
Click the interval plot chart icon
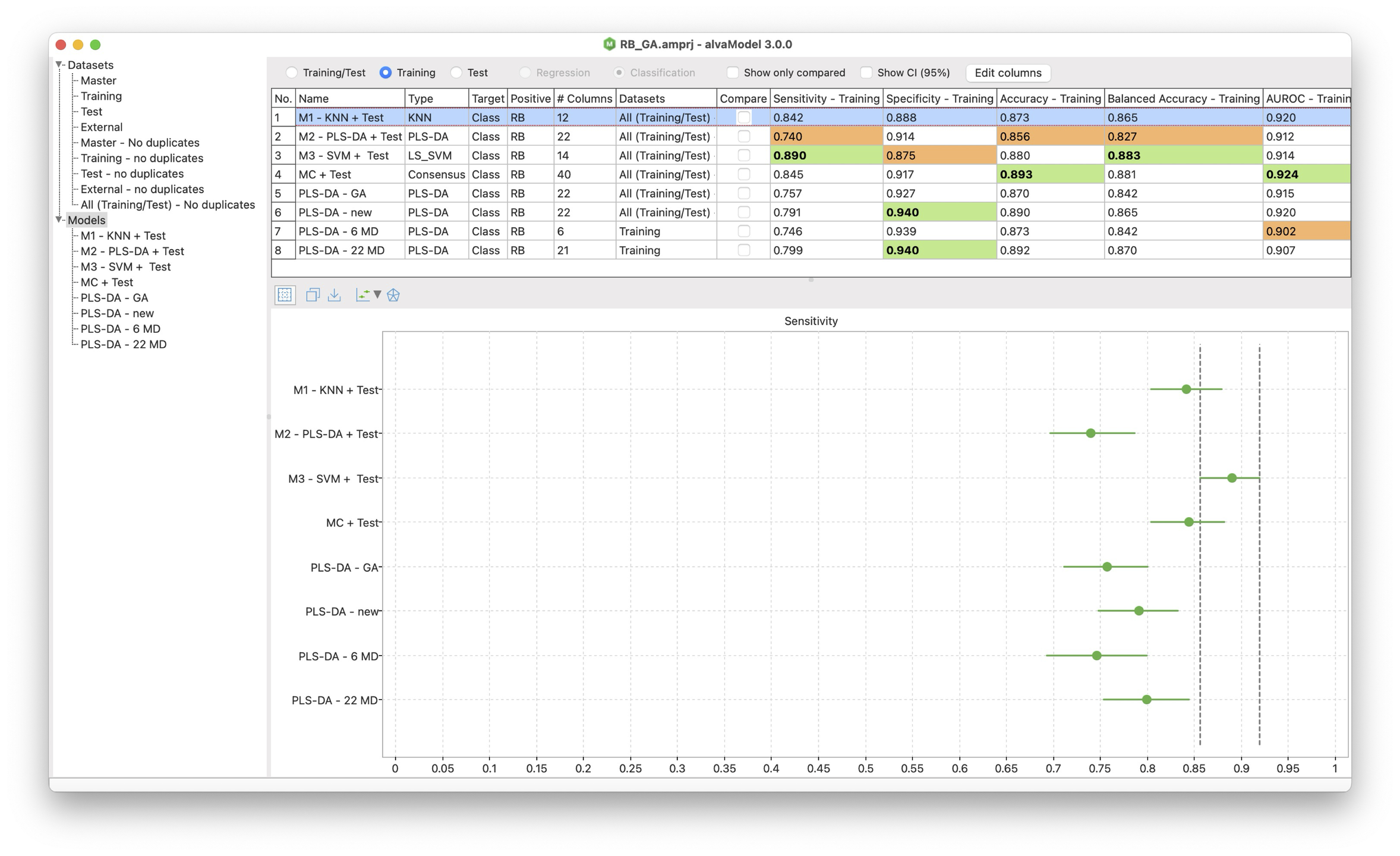pyautogui.click(x=362, y=295)
